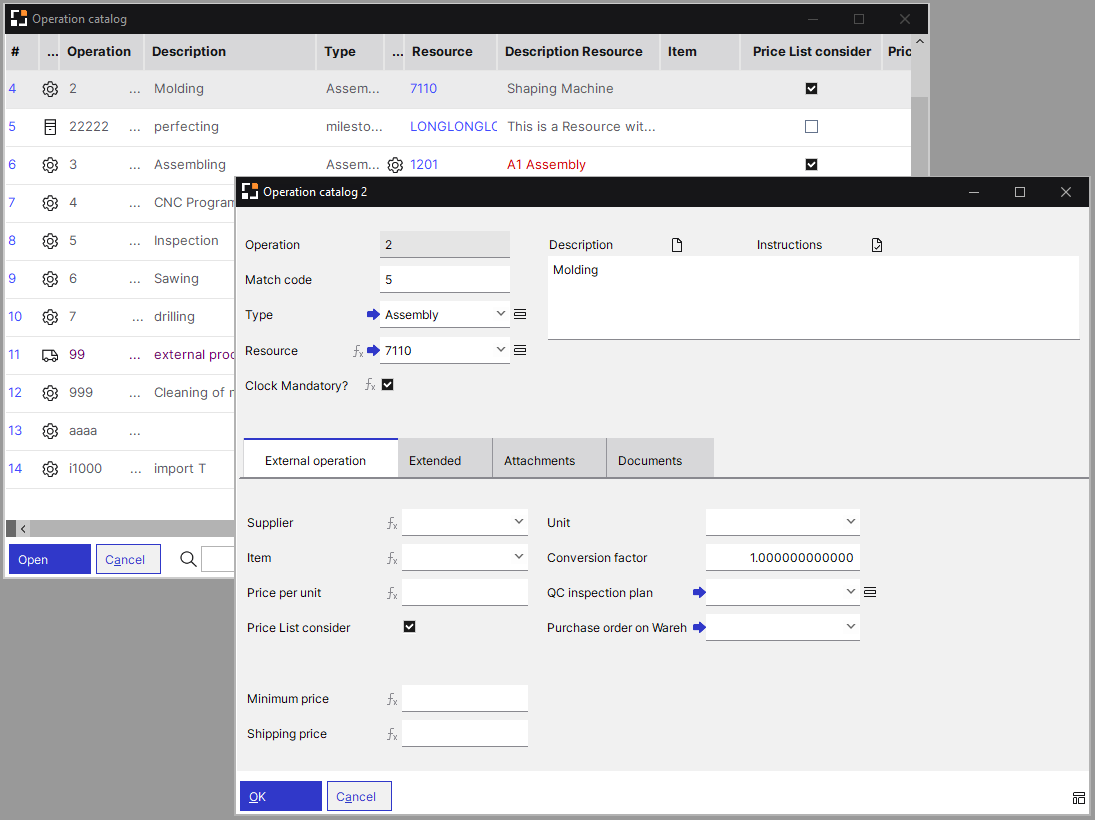Expand the Type Assembly dropdown
The width and height of the screenshot is (1095, 820).
pyautogui.click(x=501, y=315)
